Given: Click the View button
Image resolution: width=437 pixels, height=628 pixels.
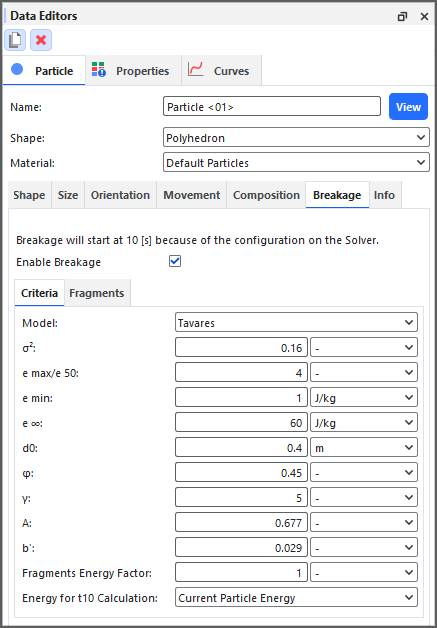Looking at the screenshot, I should coord(408,107).
